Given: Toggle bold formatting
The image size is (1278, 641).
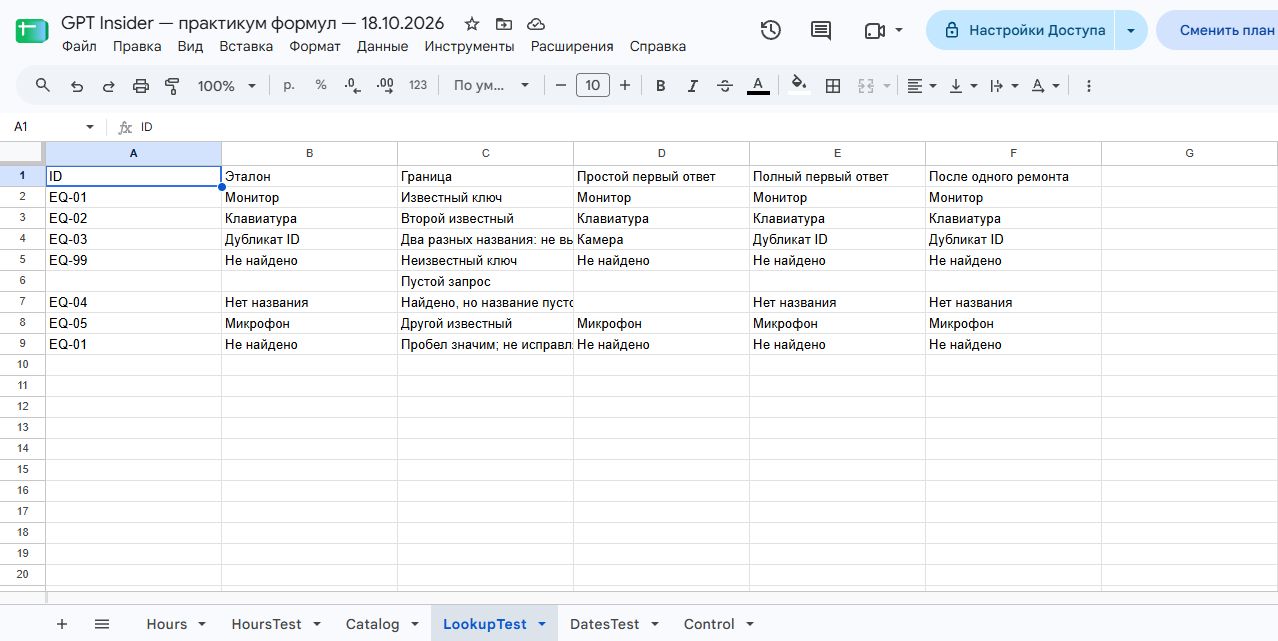Looking at the screenshot, I should 661,86.
